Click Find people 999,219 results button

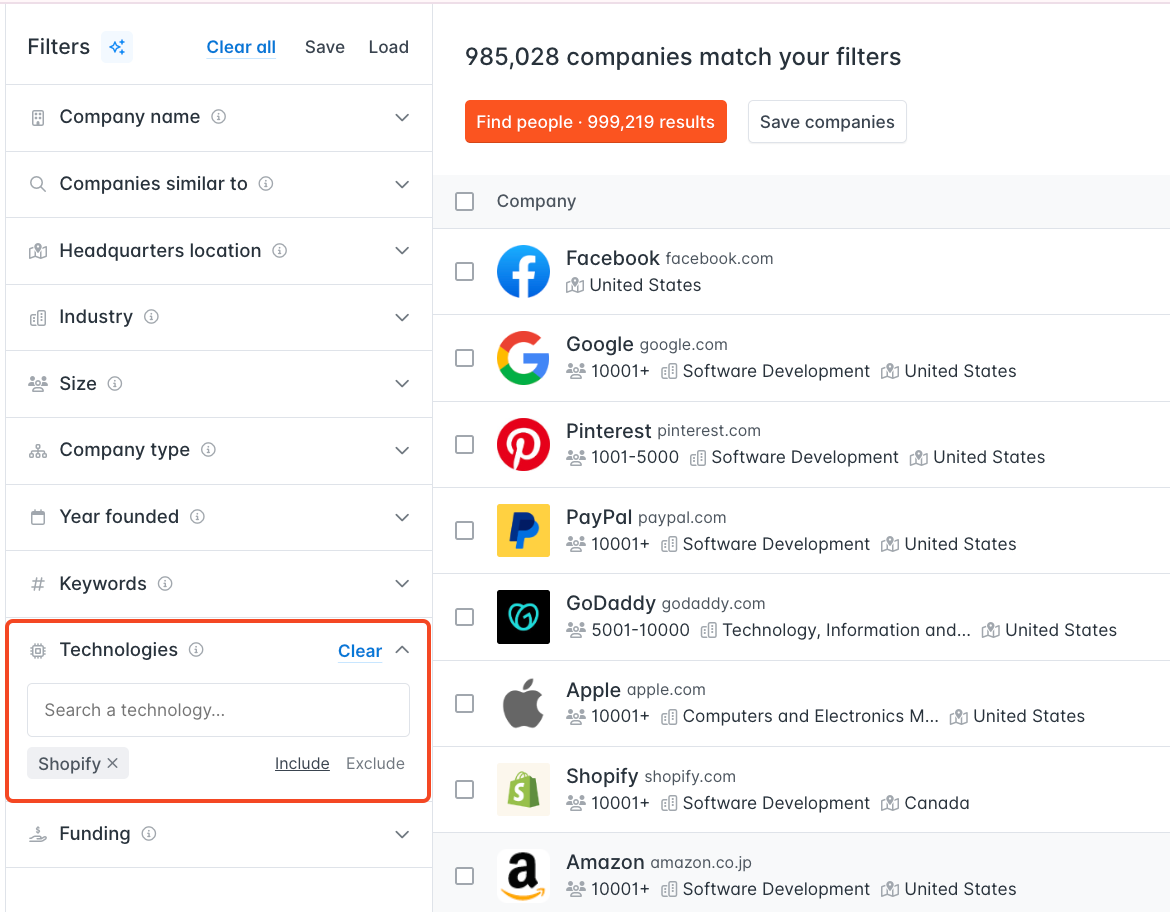(x=595, y=122)
